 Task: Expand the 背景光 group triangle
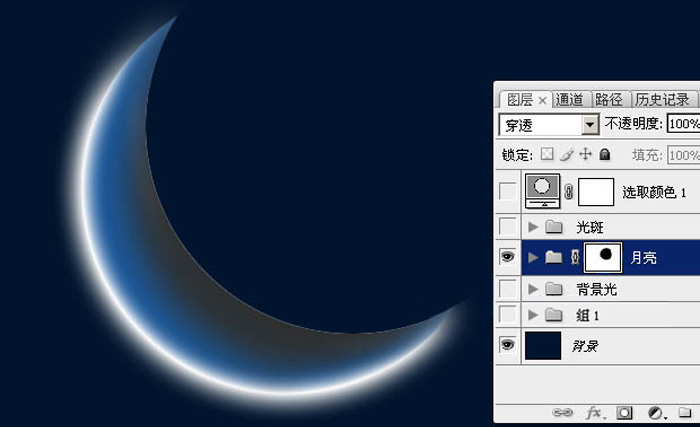[x=534, y=290]
